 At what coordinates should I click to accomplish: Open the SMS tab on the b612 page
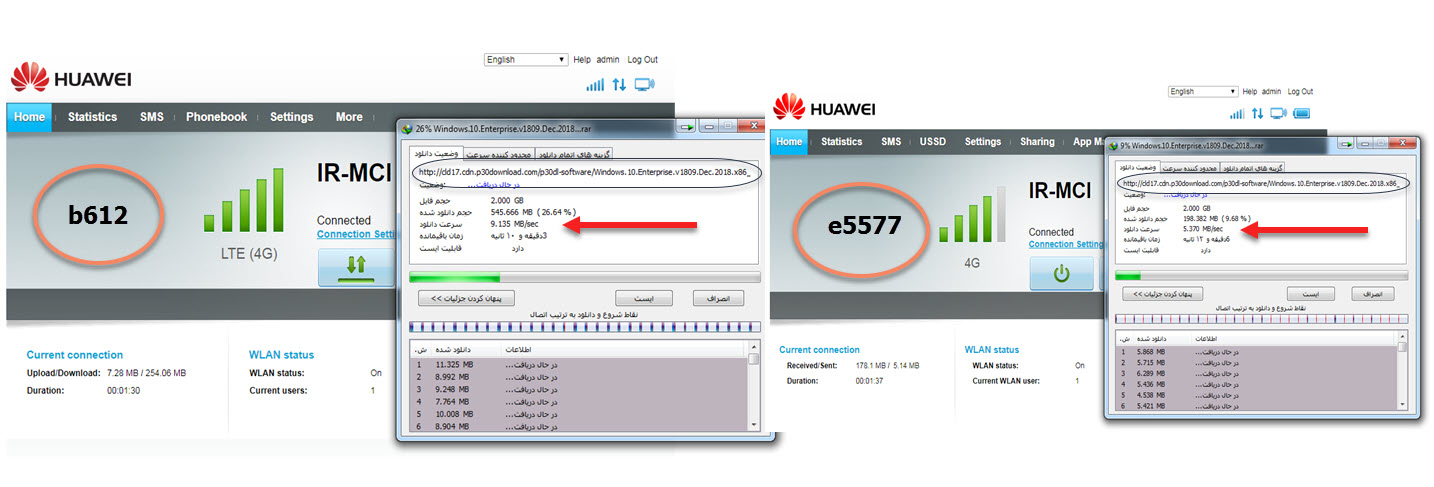[152, 117]
